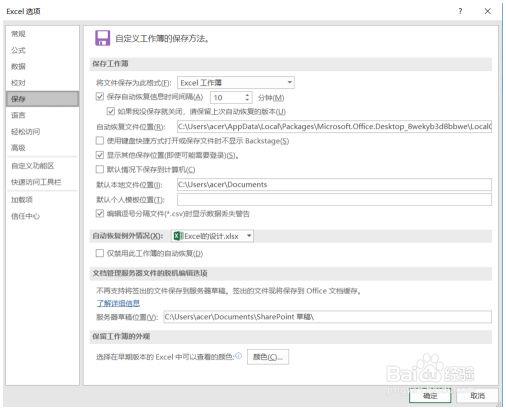Click the 了解详细信息 link

[118, 303]
